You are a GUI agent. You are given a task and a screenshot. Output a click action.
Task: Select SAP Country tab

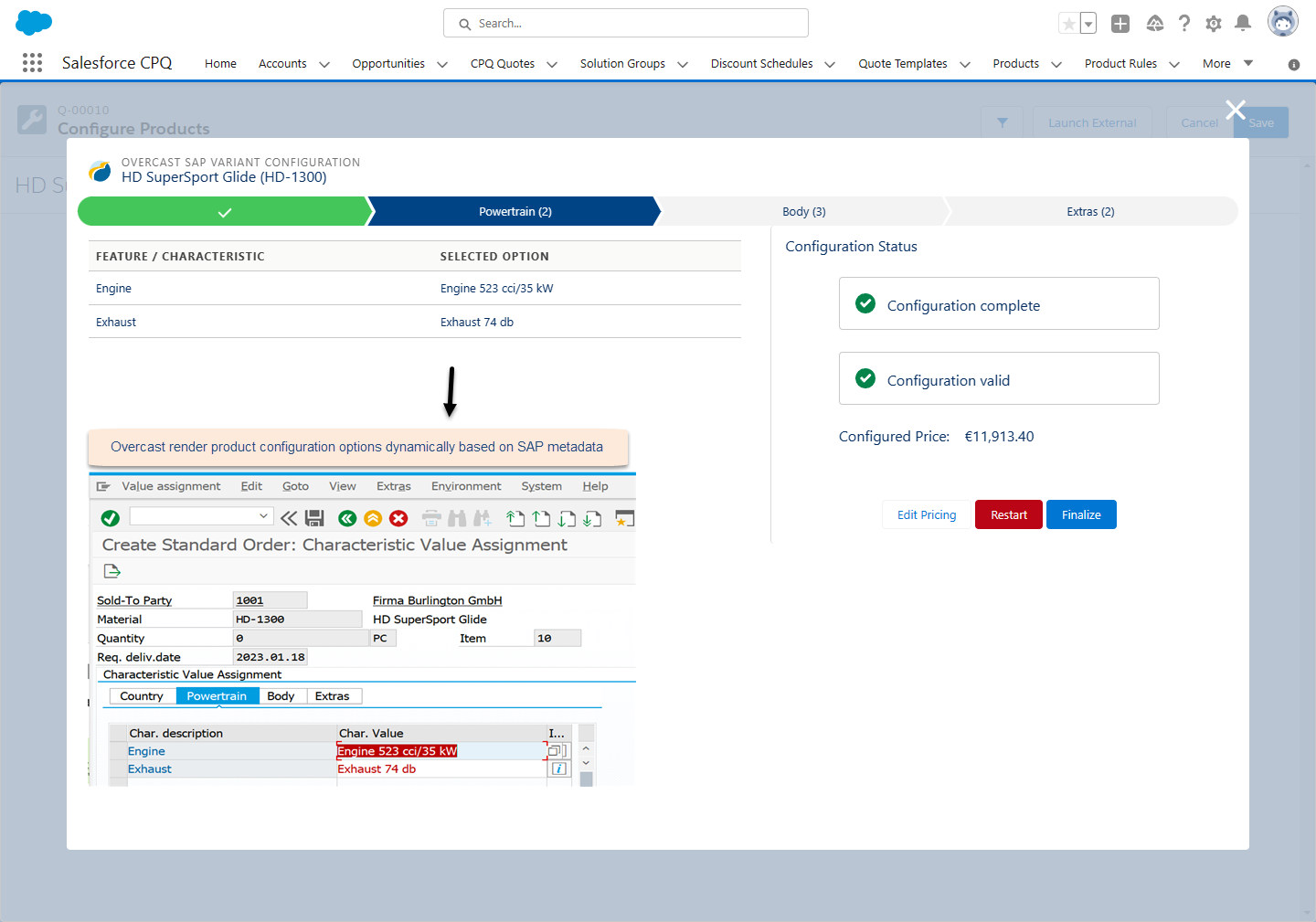(x=142, y=696)
